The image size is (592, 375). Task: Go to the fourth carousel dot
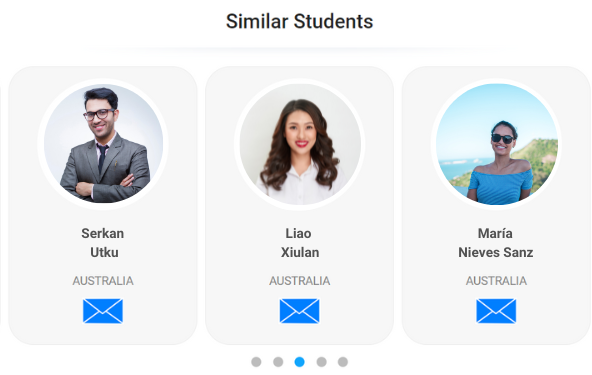(x=321, y=362)
